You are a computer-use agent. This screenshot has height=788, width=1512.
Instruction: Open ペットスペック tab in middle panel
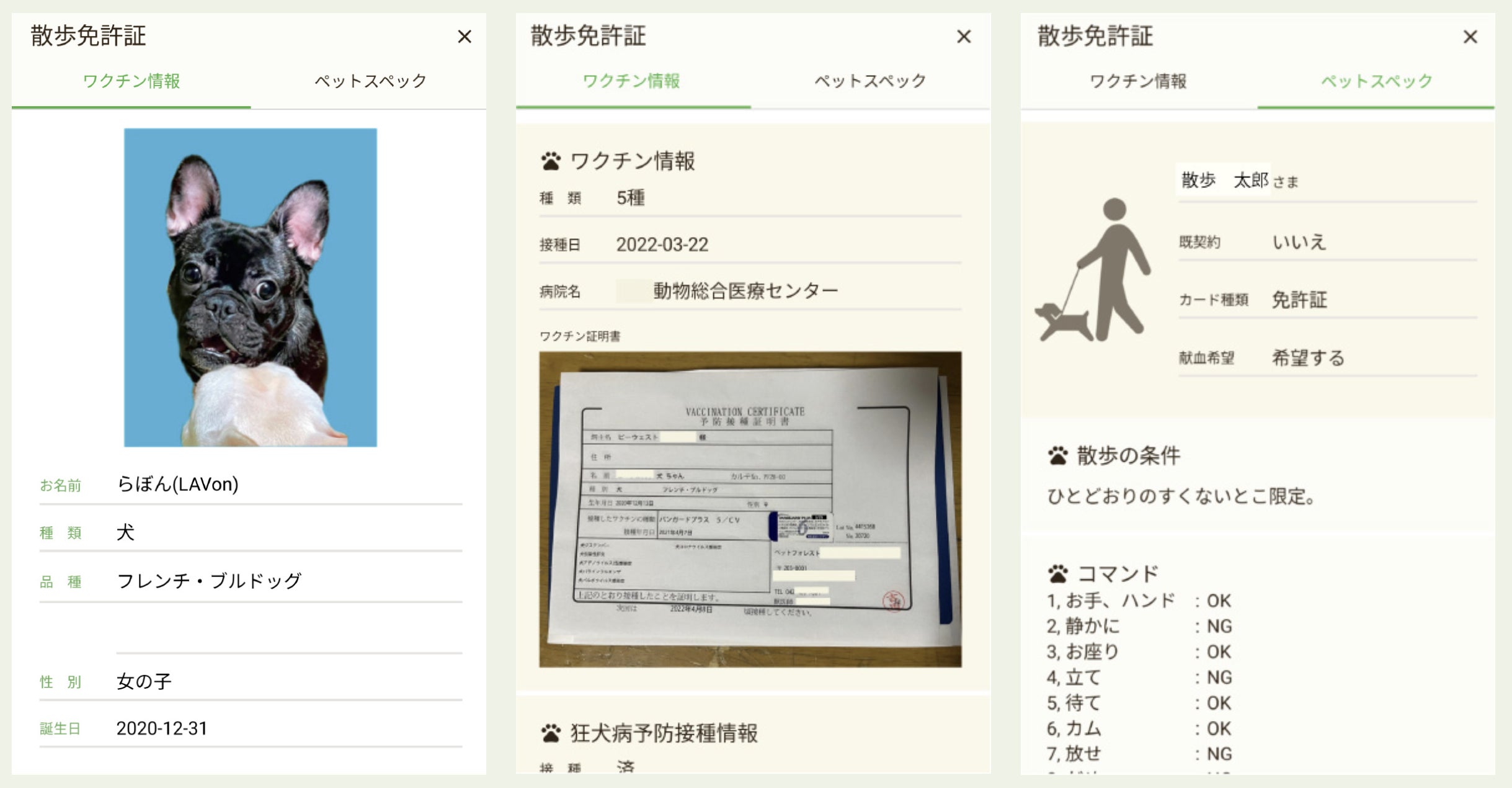869,81
